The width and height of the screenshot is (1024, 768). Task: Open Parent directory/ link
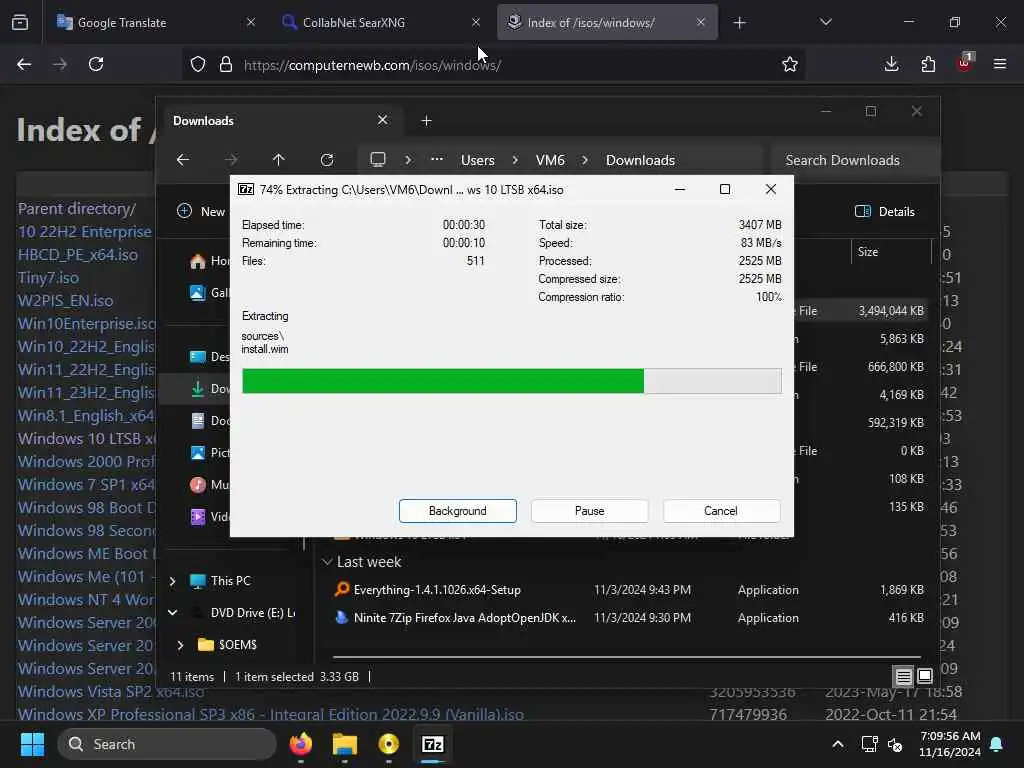coord(76,209)
